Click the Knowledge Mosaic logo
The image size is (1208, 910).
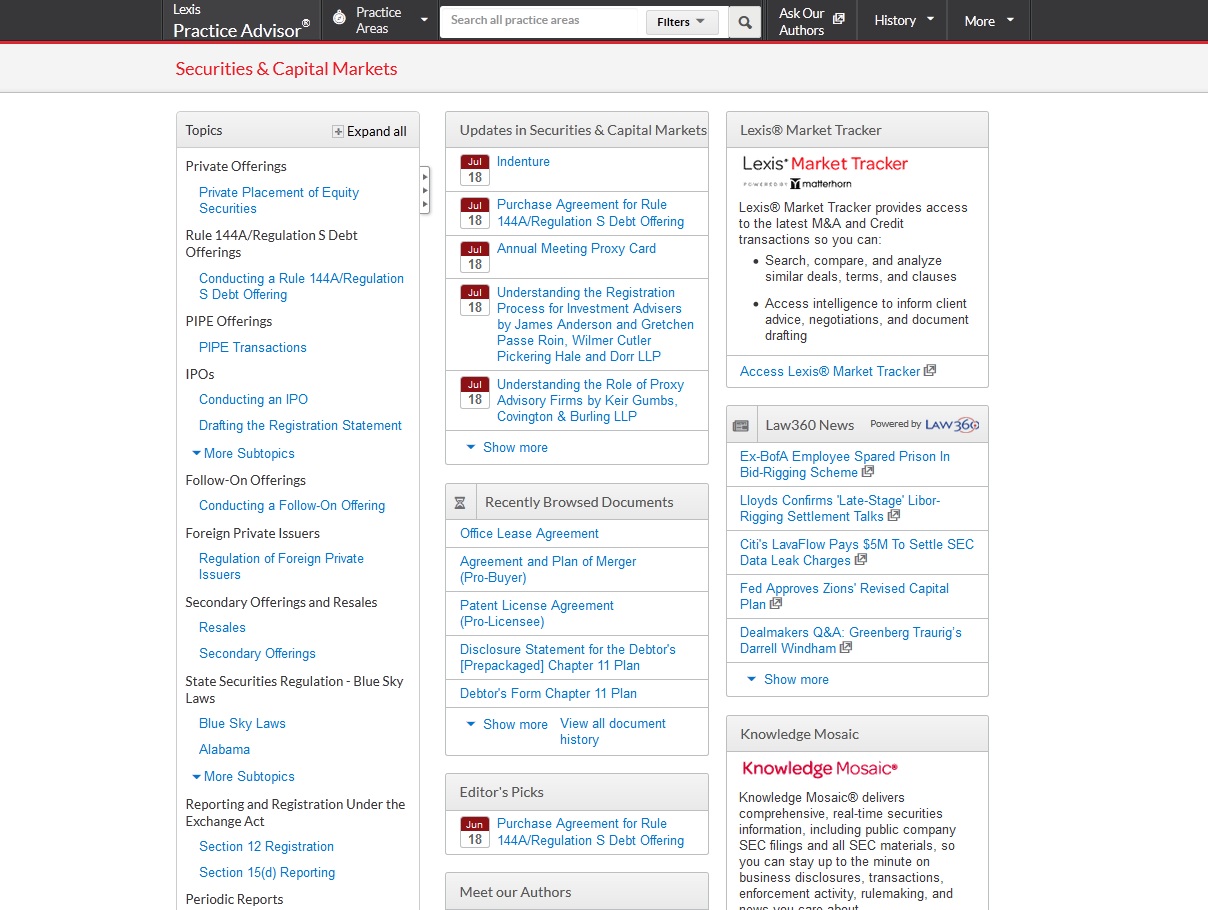(820, 768)
